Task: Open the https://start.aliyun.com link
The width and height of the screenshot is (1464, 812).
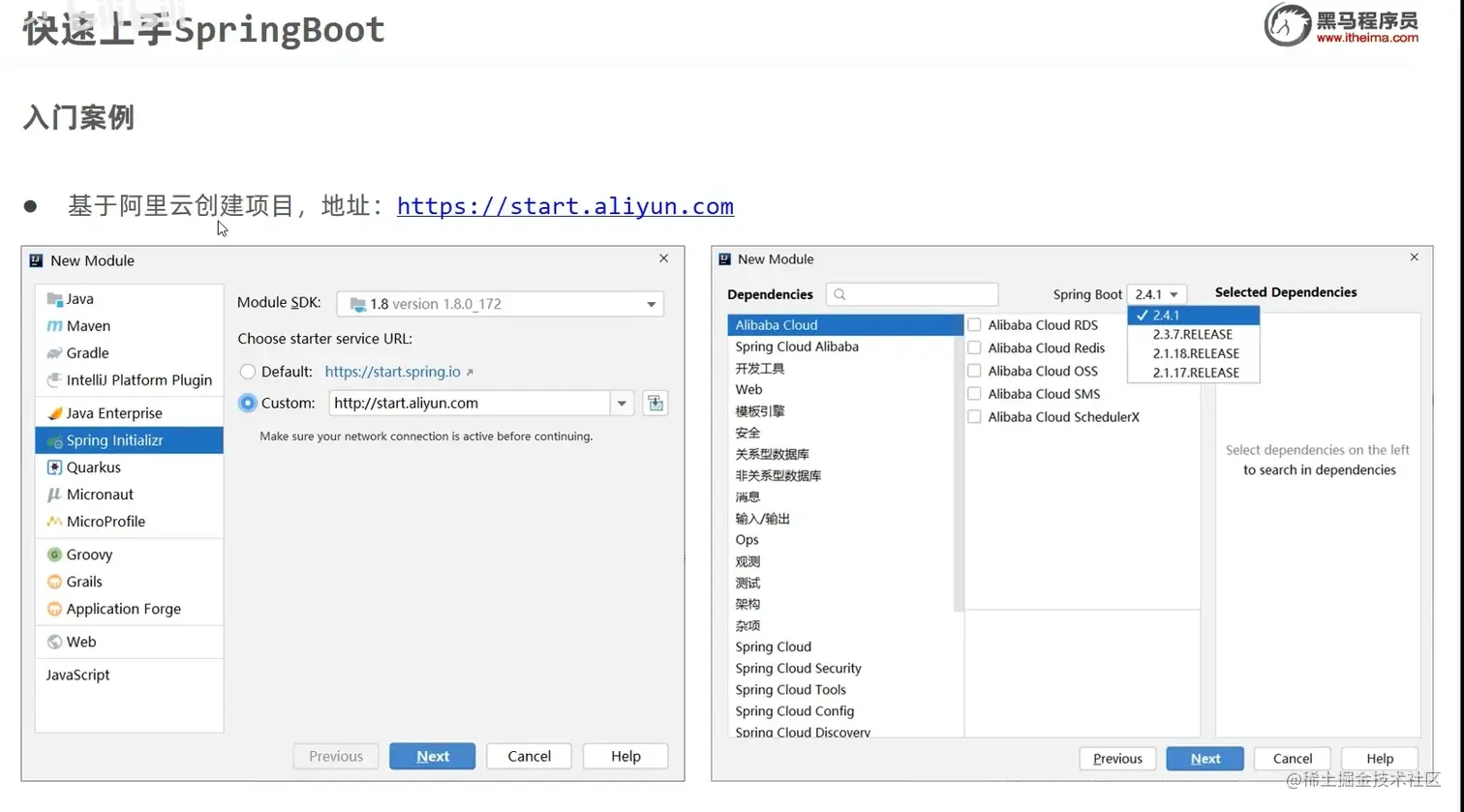Action: 564,206
